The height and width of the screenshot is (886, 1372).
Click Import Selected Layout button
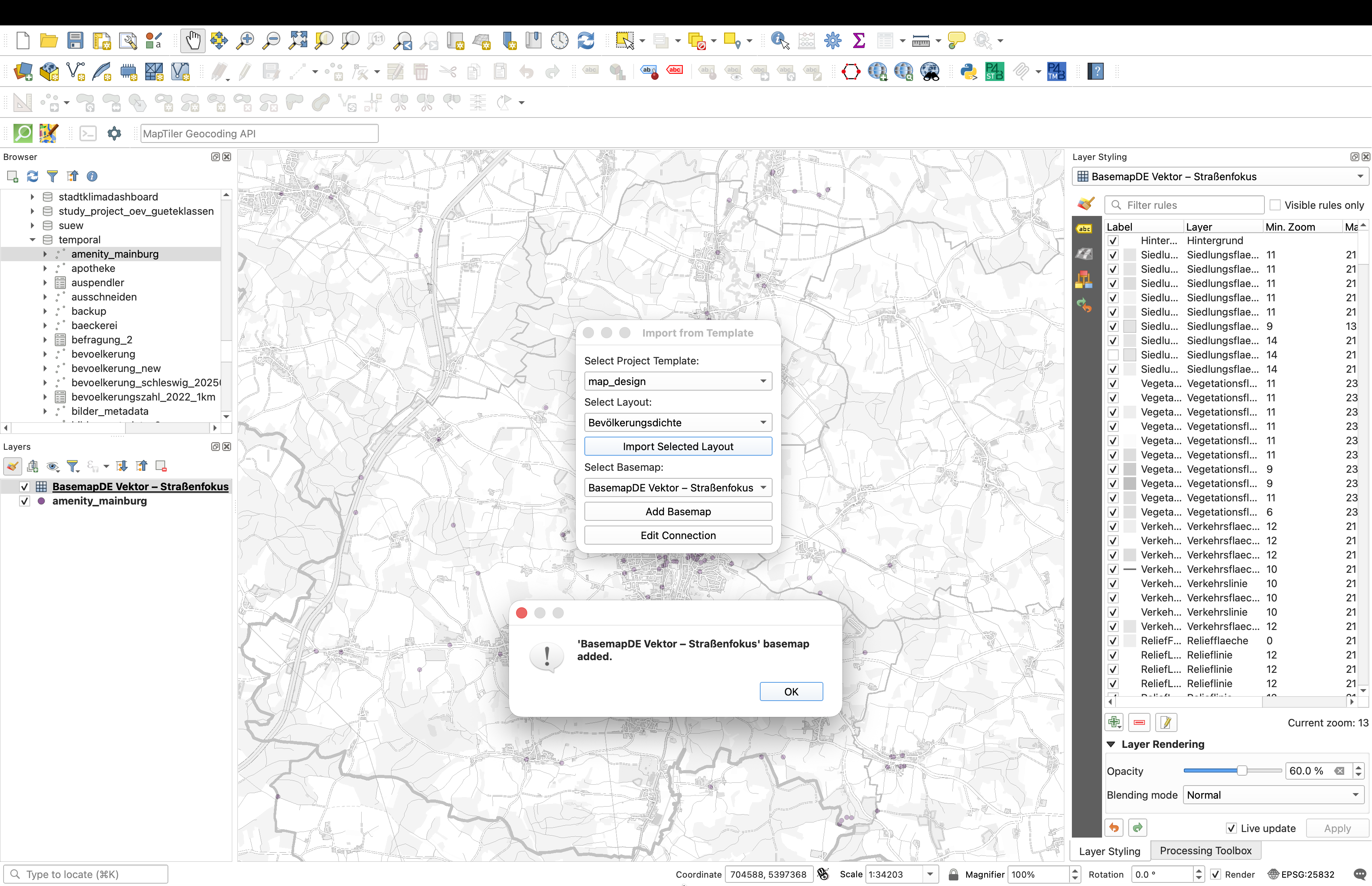click(x=678, y=447)
